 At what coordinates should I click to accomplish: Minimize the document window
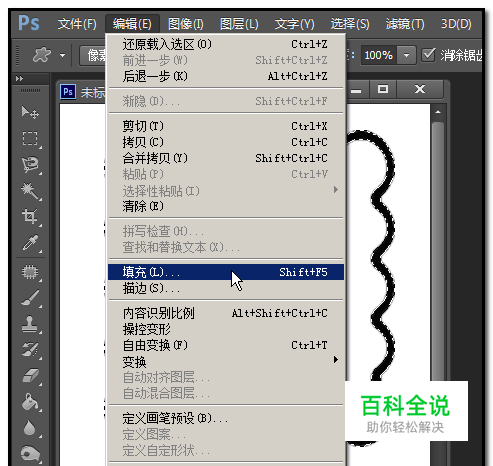356,89
